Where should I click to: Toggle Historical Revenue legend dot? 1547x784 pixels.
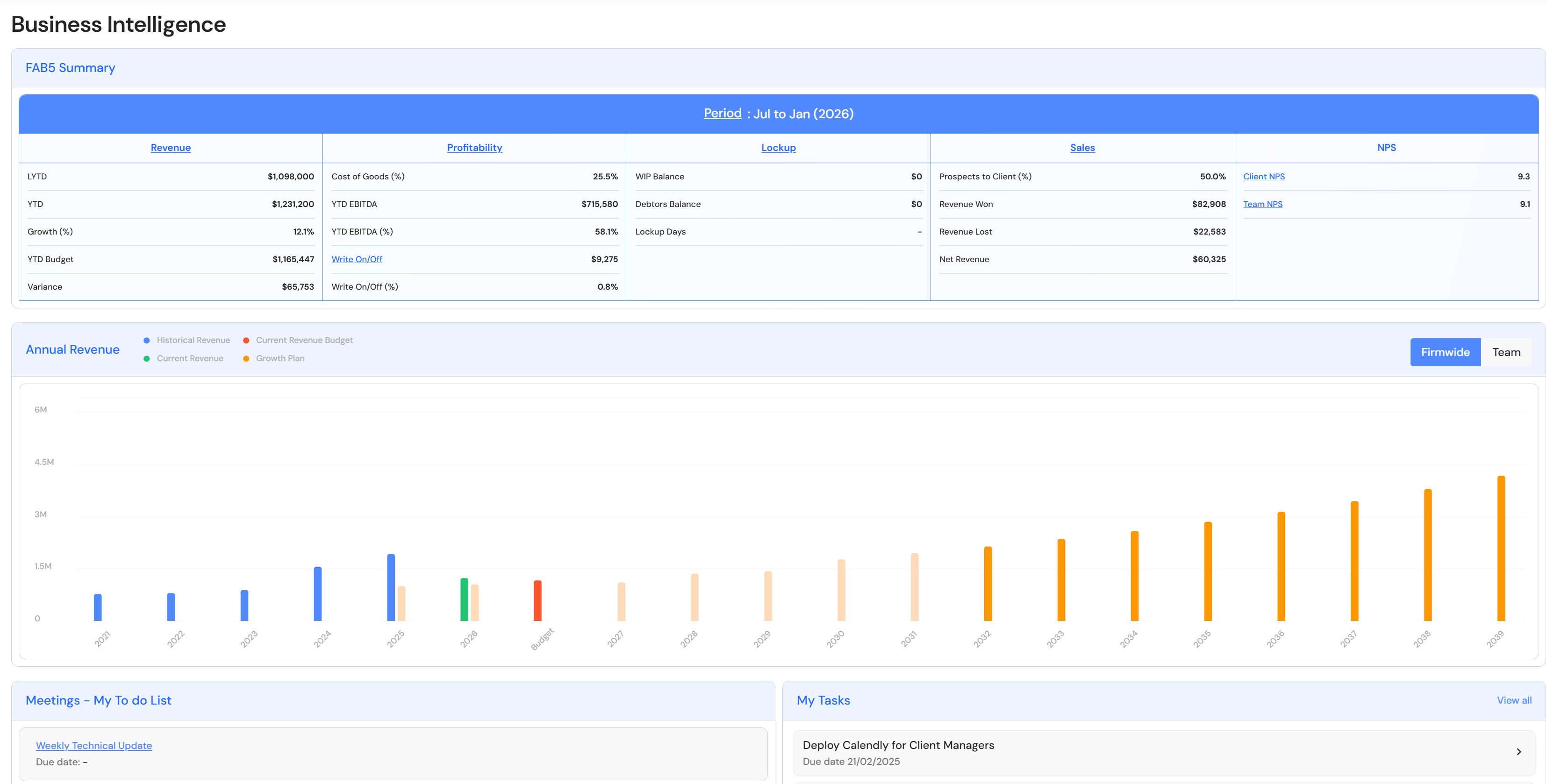pos(147,341)
